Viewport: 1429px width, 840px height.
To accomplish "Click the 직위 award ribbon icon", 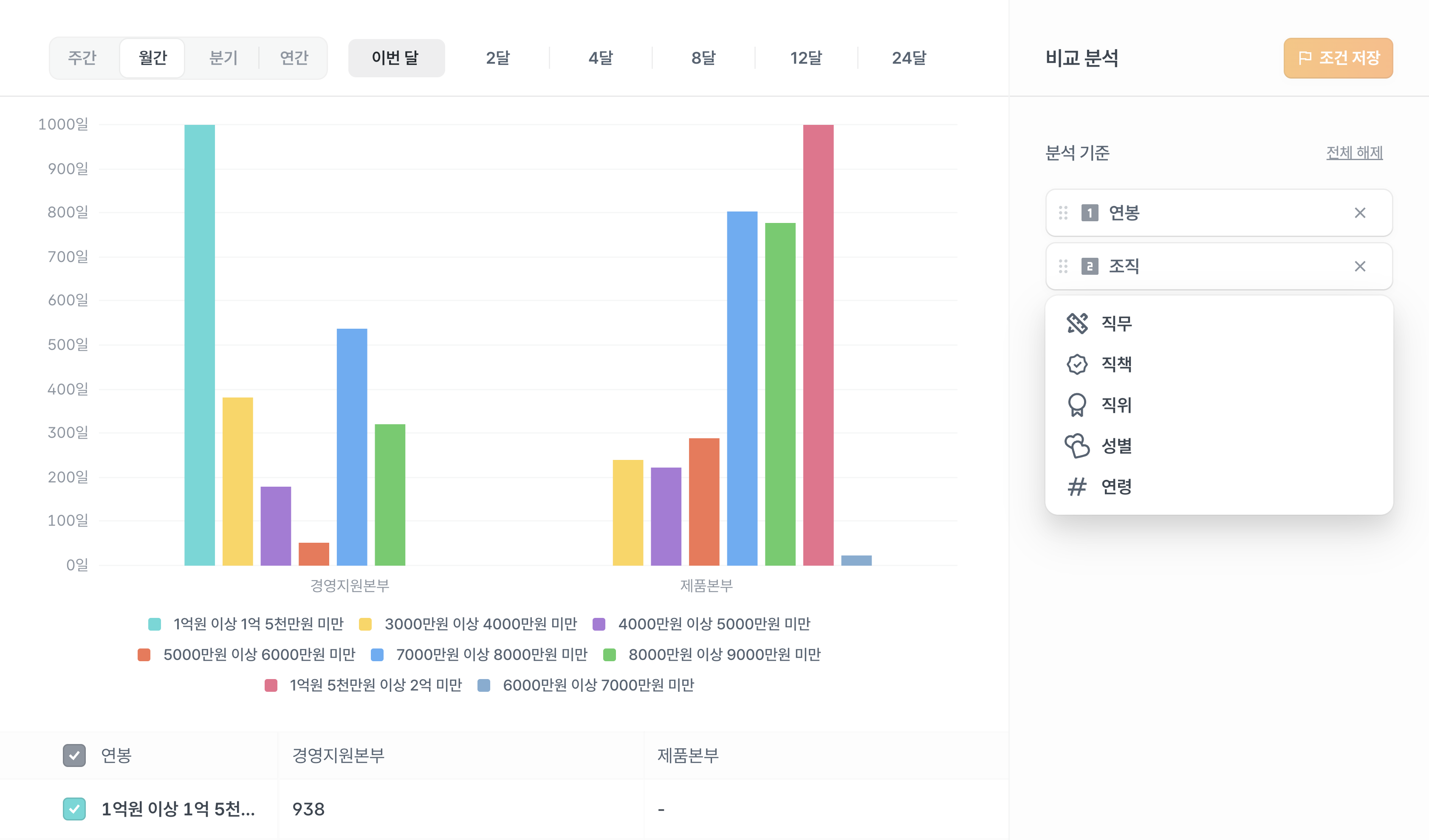I will pos(1077,405).
